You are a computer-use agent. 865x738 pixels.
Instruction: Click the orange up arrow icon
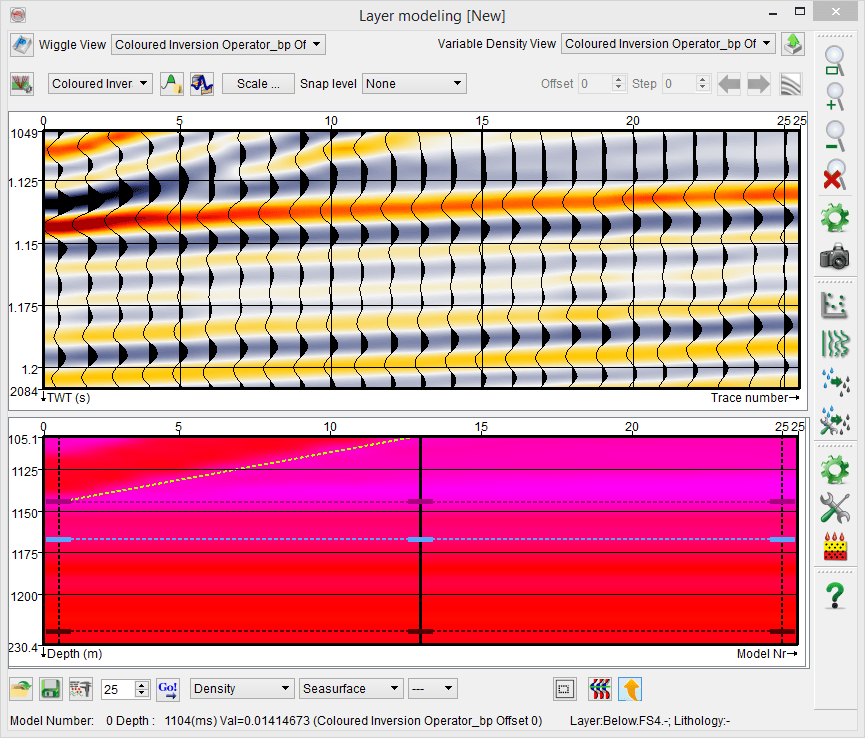pos(629,689)
